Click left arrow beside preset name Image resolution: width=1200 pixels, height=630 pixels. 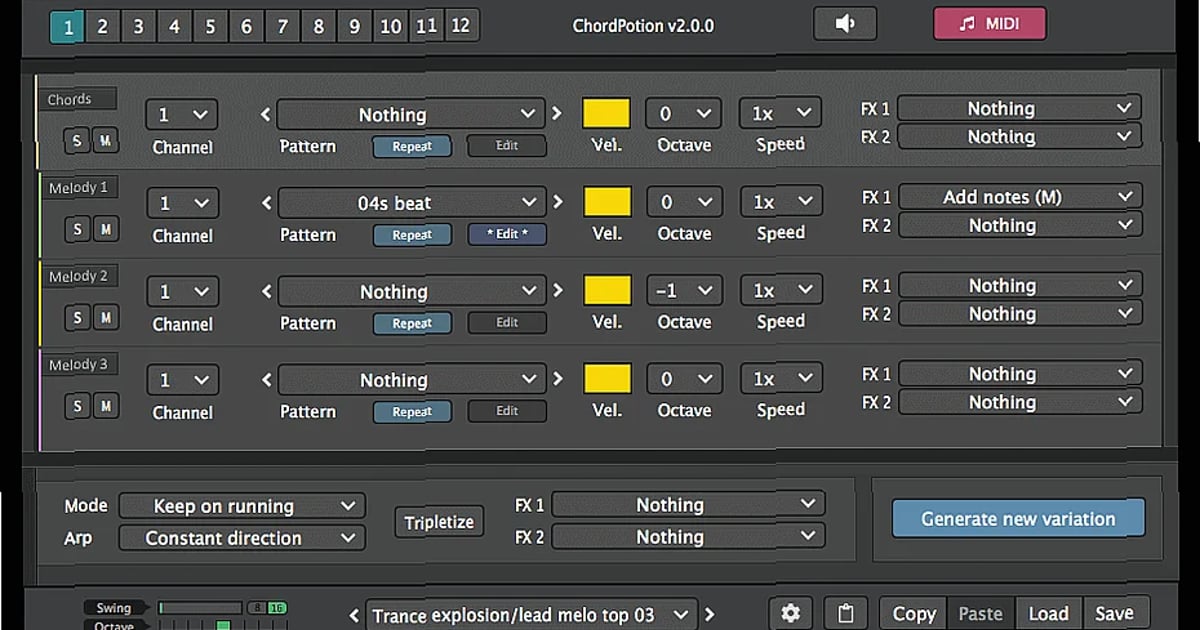(352, 616)
